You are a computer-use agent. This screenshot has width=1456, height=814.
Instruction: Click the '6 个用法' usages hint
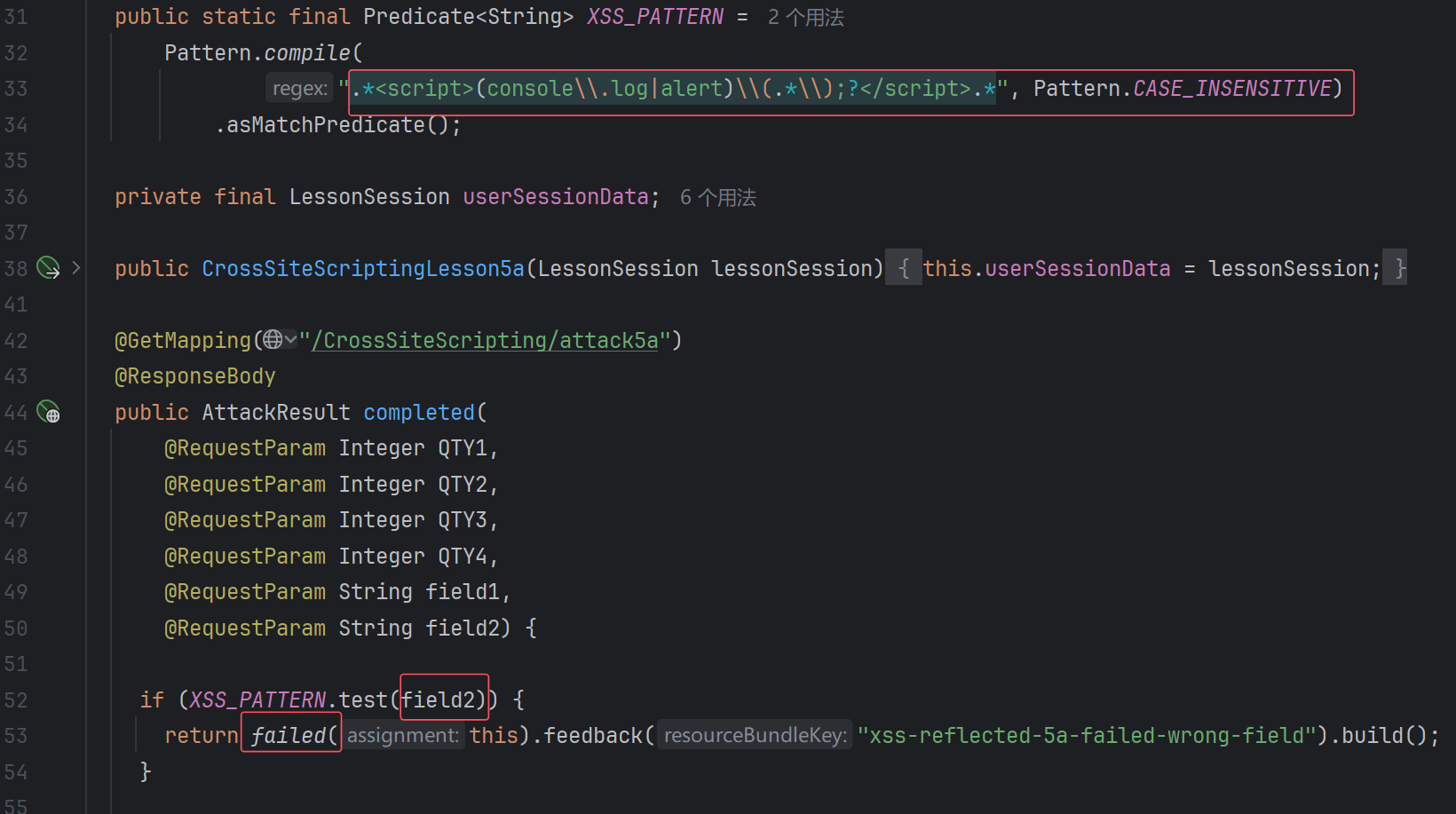(718, 197)
